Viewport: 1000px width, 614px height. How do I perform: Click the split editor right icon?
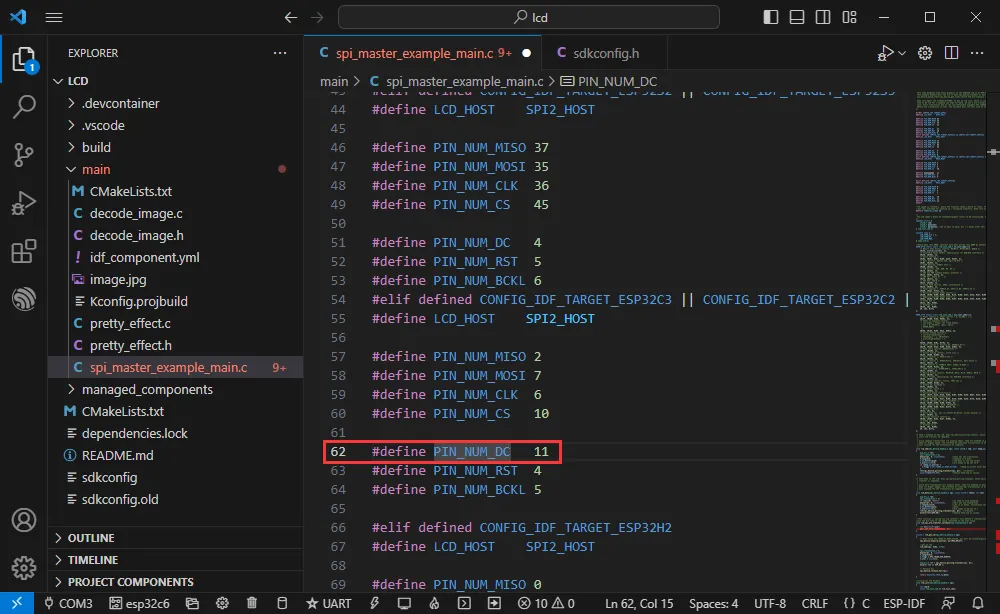[953, 53]
